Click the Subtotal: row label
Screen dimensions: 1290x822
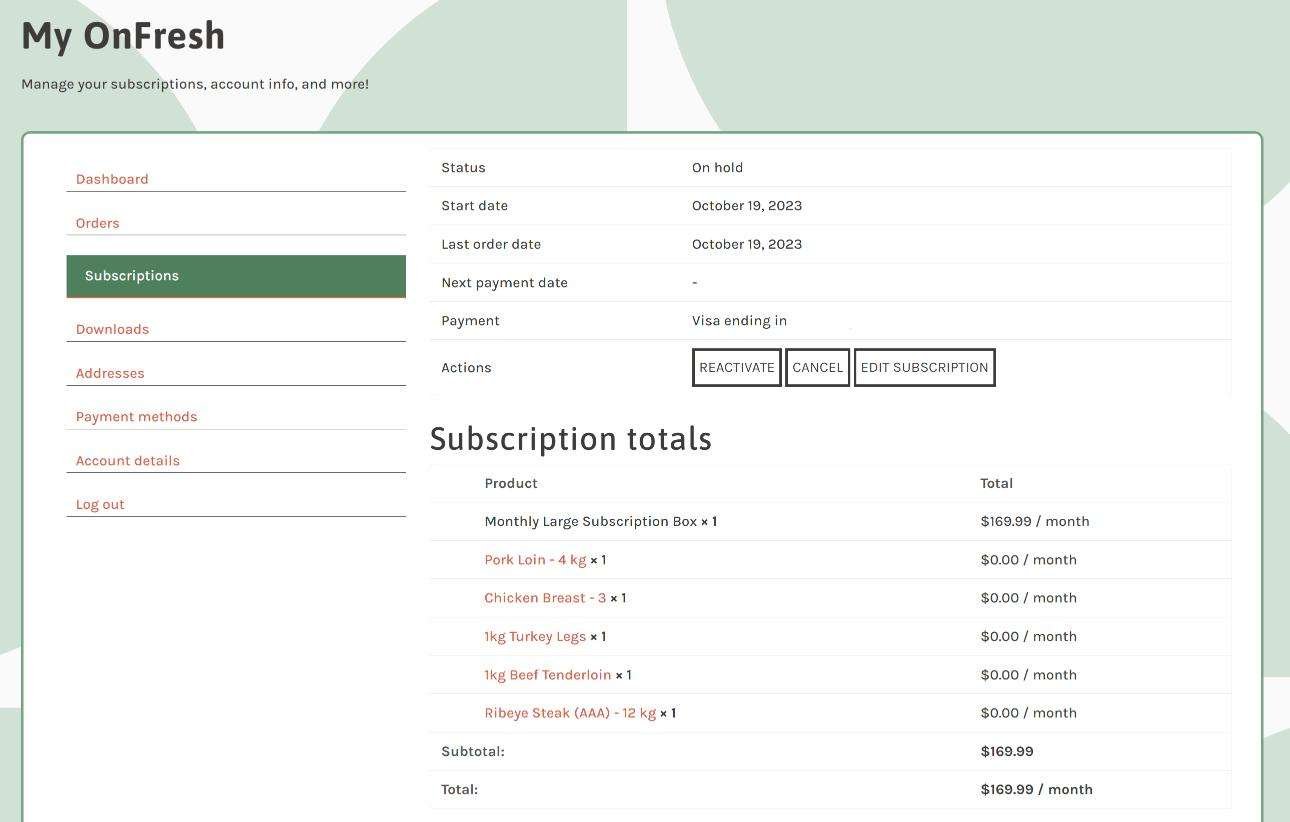point(473,751)
